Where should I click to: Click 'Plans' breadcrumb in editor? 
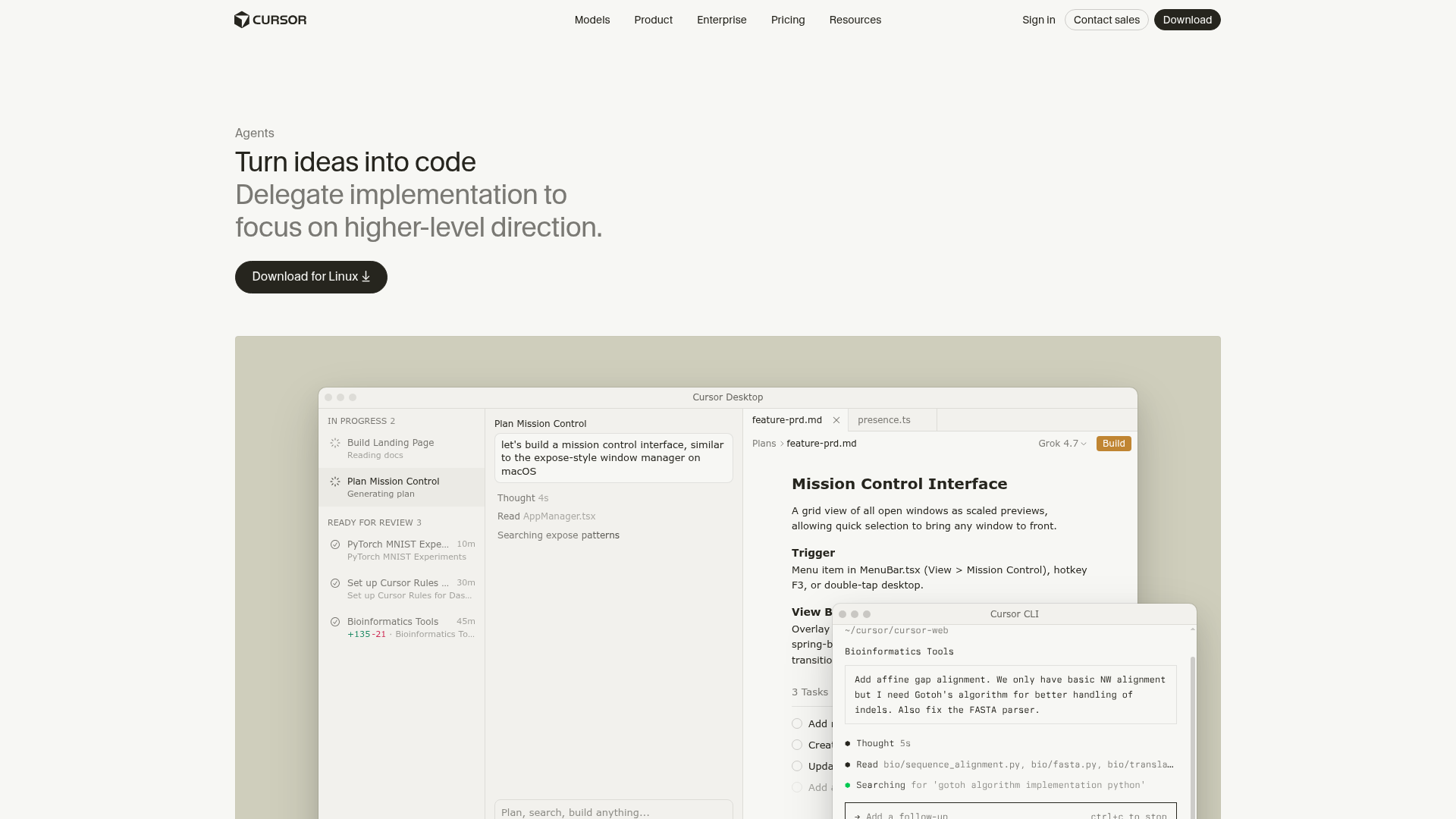(x=764, y=444)
